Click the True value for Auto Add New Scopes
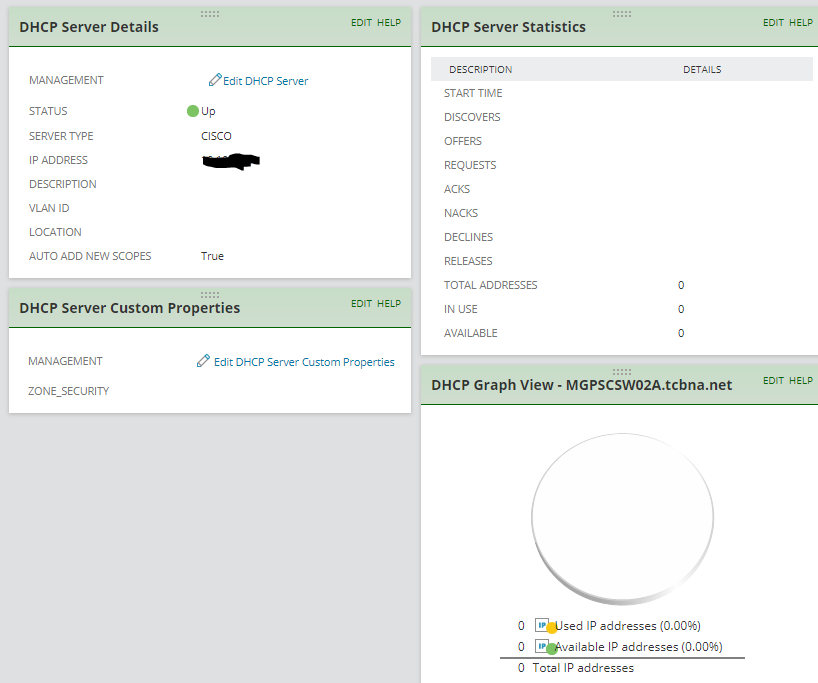The width and height of the screenshot is (818, 683). click(212, 256)
